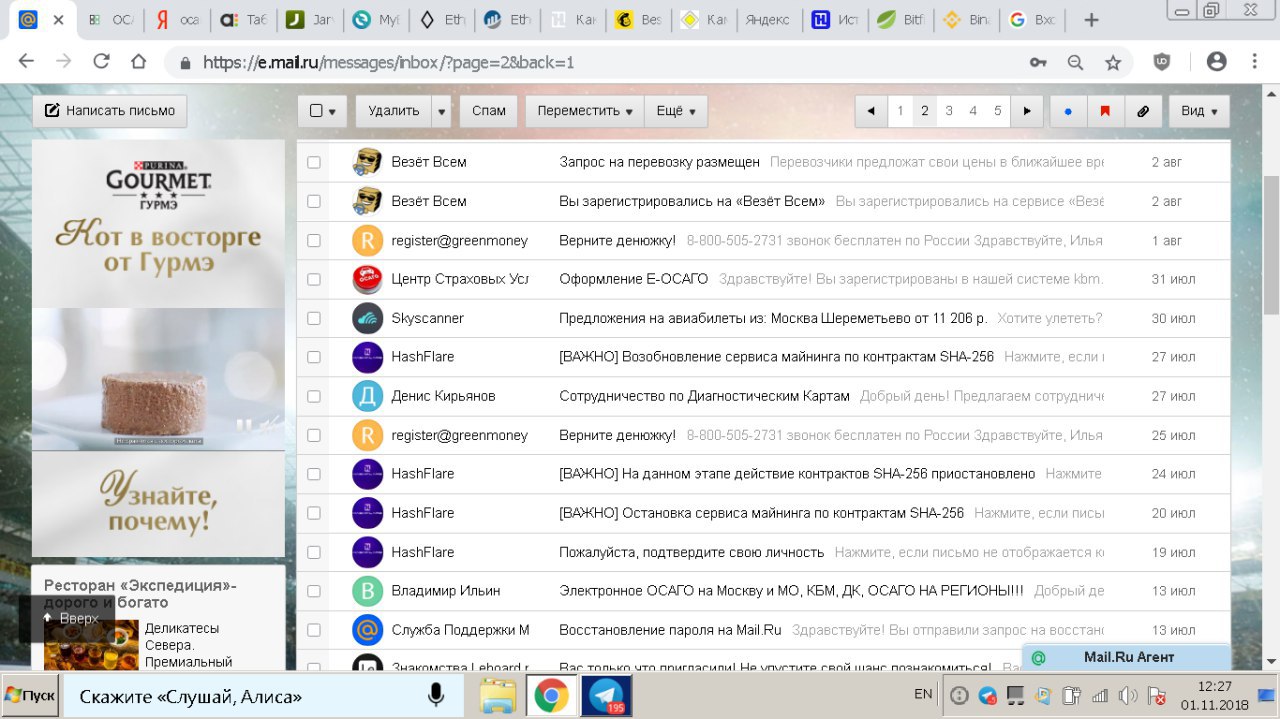This screenshot has width=1280, height=719.
Task: Click the zoom magnifier icon in address bar
Action: click(x=1075, y=62)
